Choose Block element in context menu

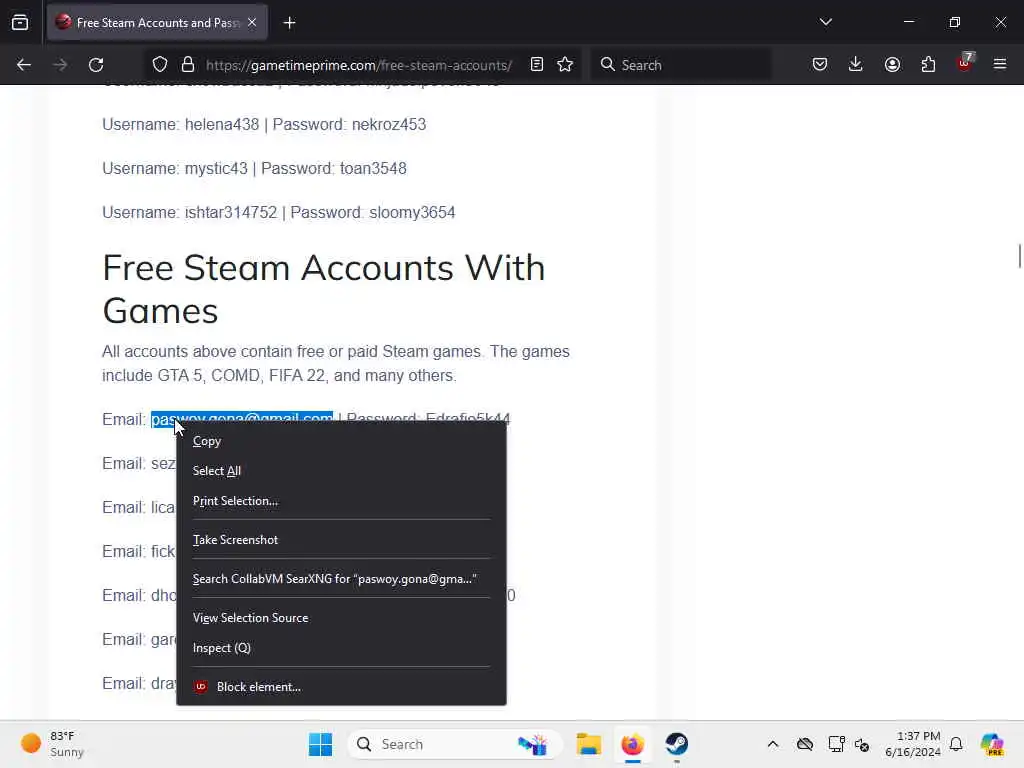coord(341,686)
